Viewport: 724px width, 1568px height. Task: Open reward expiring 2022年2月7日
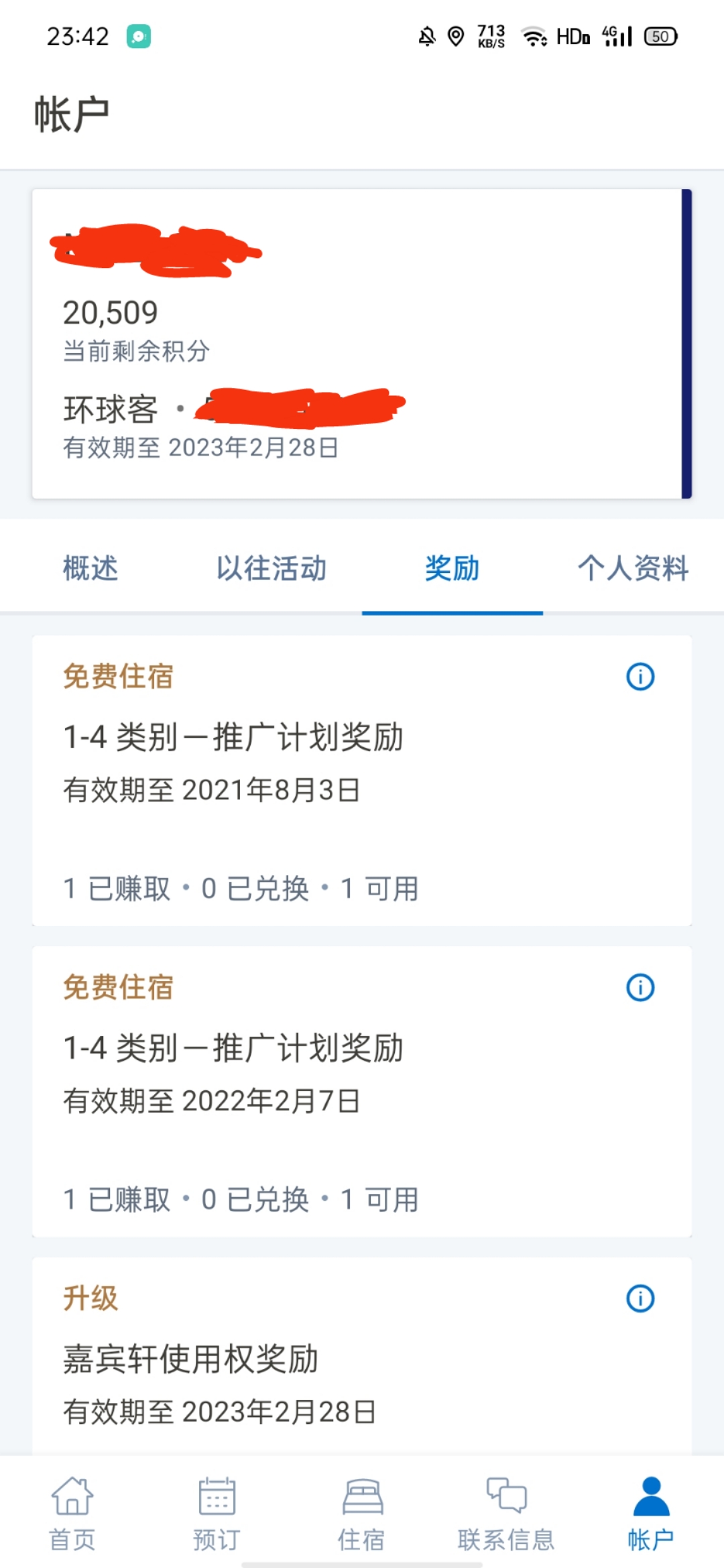click(x=362, y=1092)
